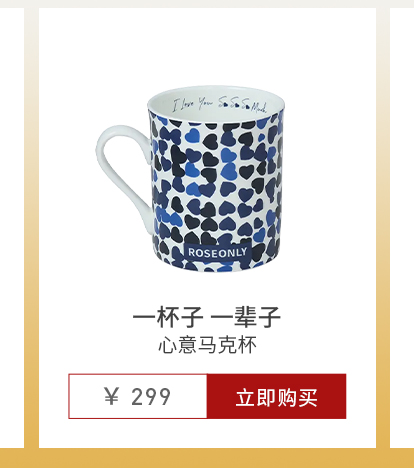The width and height of the screenshot is (414, 468).
Task: Select the ¥ 299 price box
Action: point(138,396)
